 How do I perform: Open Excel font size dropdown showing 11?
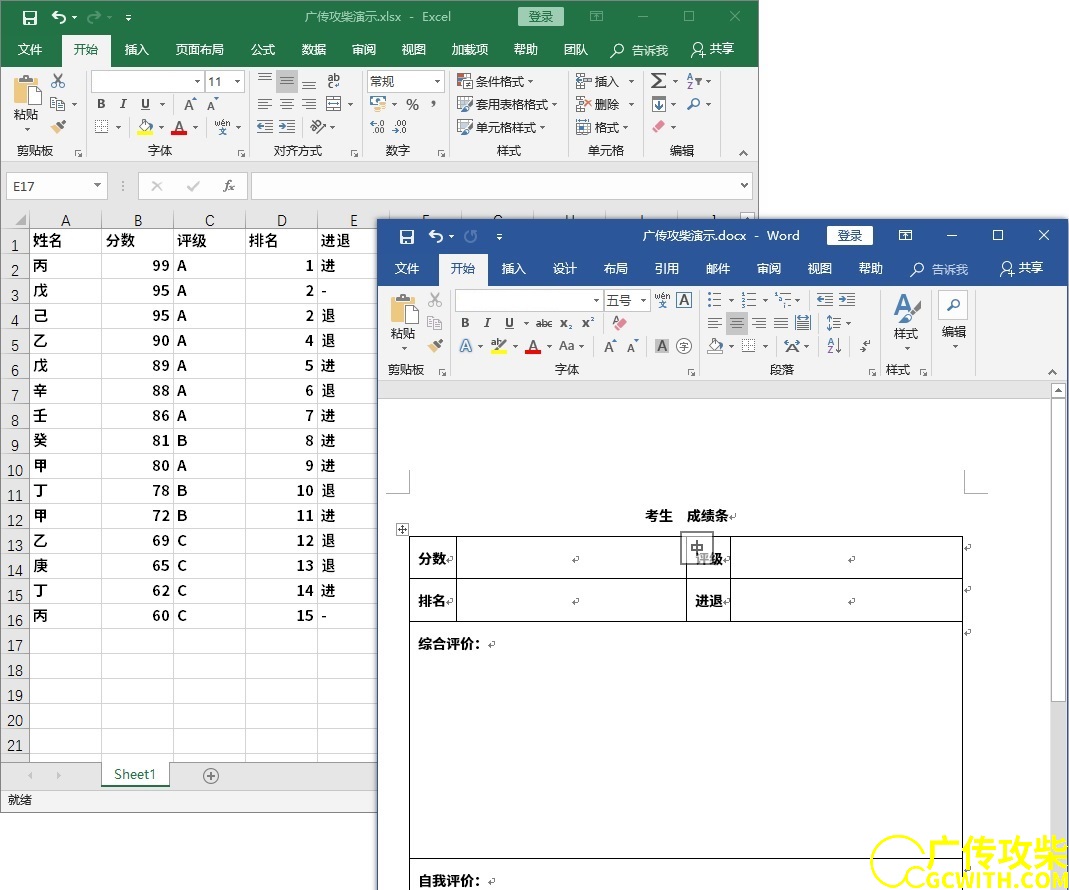tap(237, 82)
